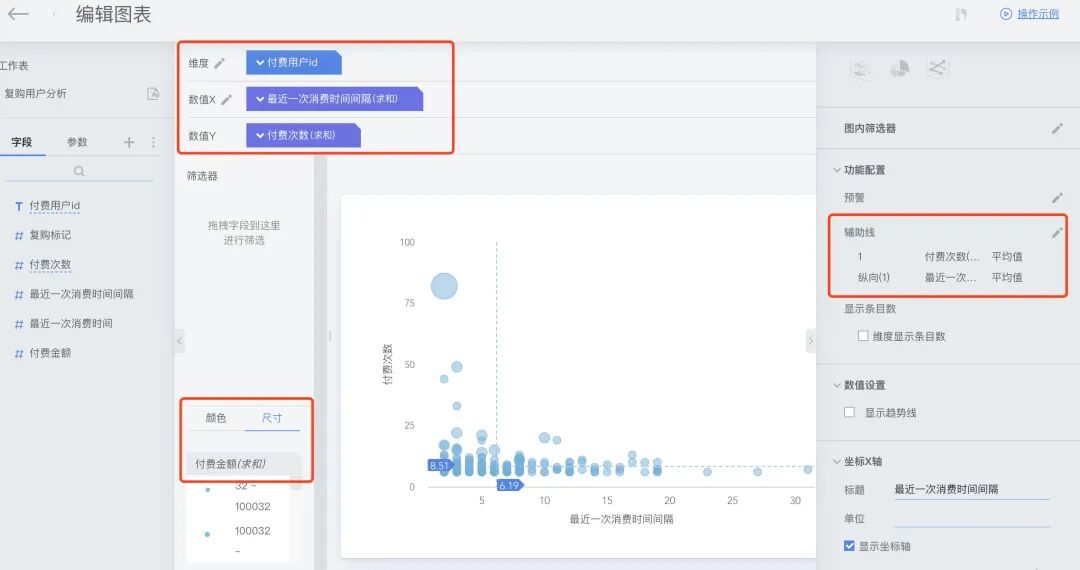Uncheck the 显示坐标轴 checkbox
Image resolution: width=1080 pixels, height=570 pixels.
pos(849,546)
